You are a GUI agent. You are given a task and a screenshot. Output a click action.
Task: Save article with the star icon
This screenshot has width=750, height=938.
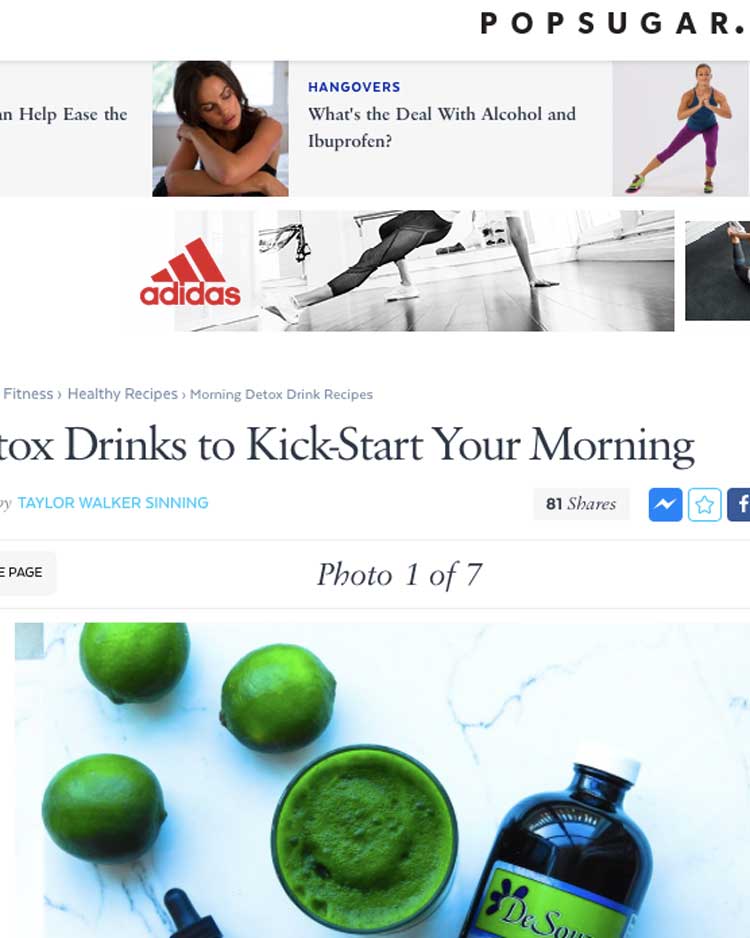click(x=705, y=504)
